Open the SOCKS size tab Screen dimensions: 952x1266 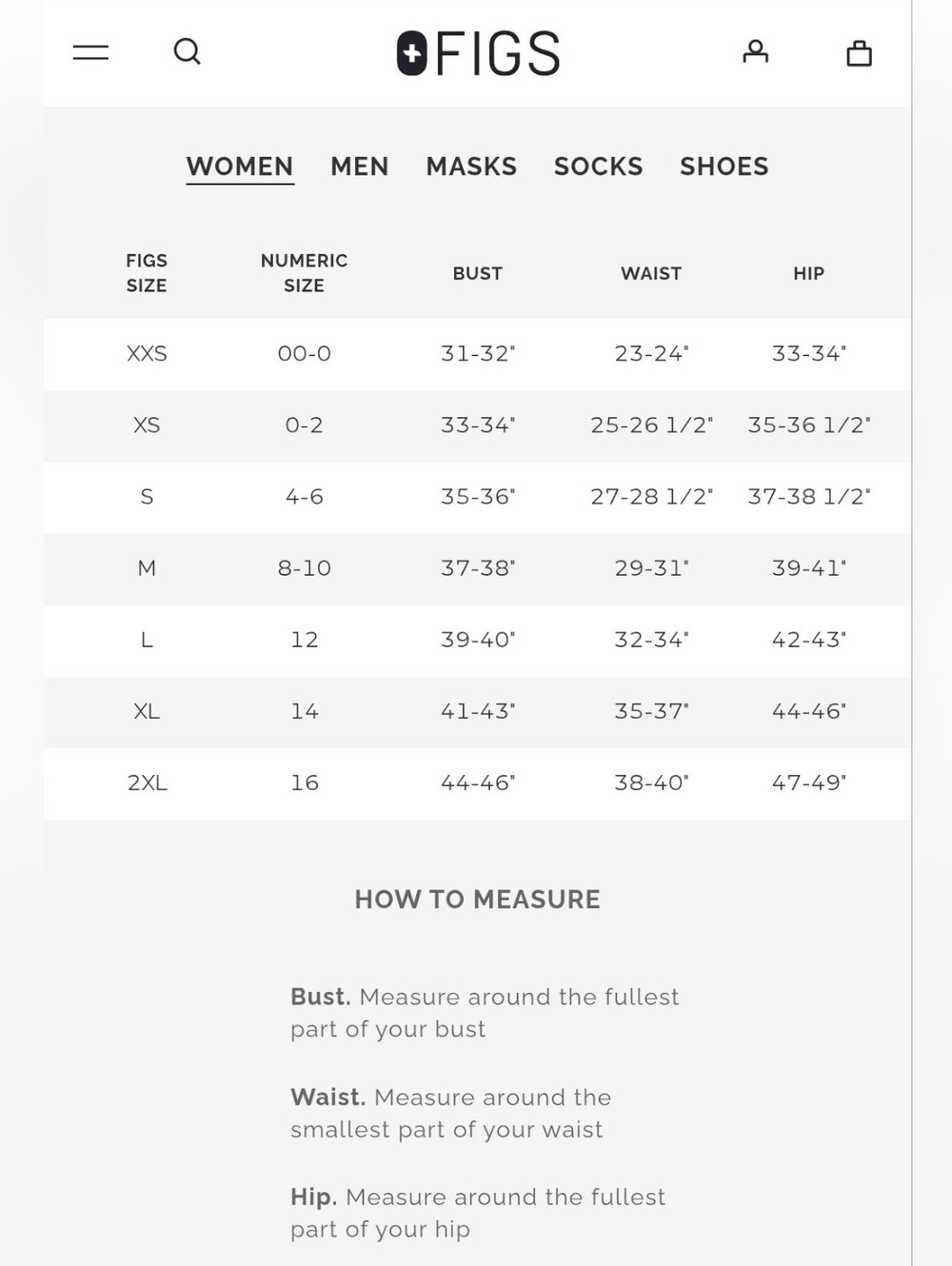point(599,167)
